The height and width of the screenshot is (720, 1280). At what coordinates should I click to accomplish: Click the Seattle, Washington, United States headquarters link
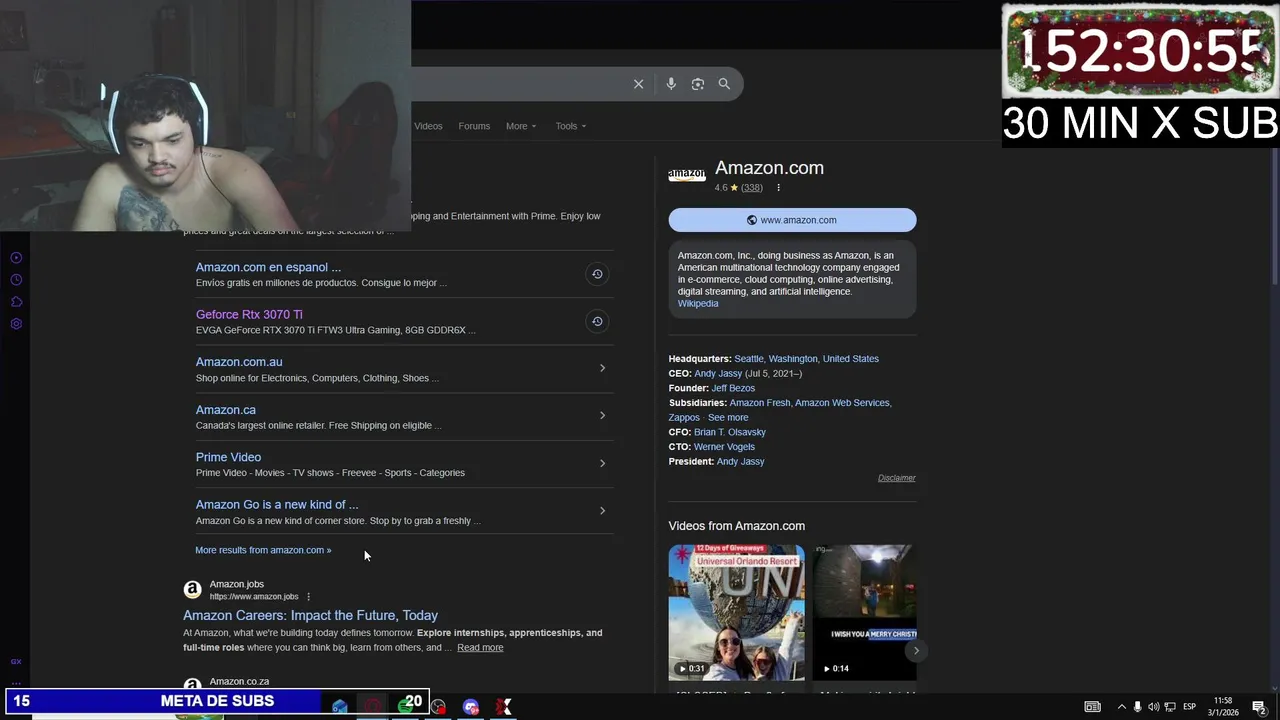(806, 359)
